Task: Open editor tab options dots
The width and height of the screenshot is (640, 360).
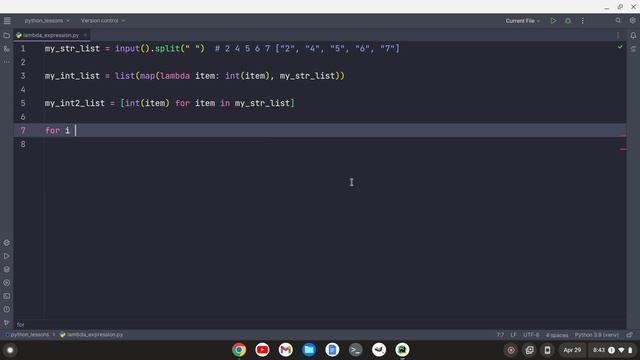Action: point(618,36)
